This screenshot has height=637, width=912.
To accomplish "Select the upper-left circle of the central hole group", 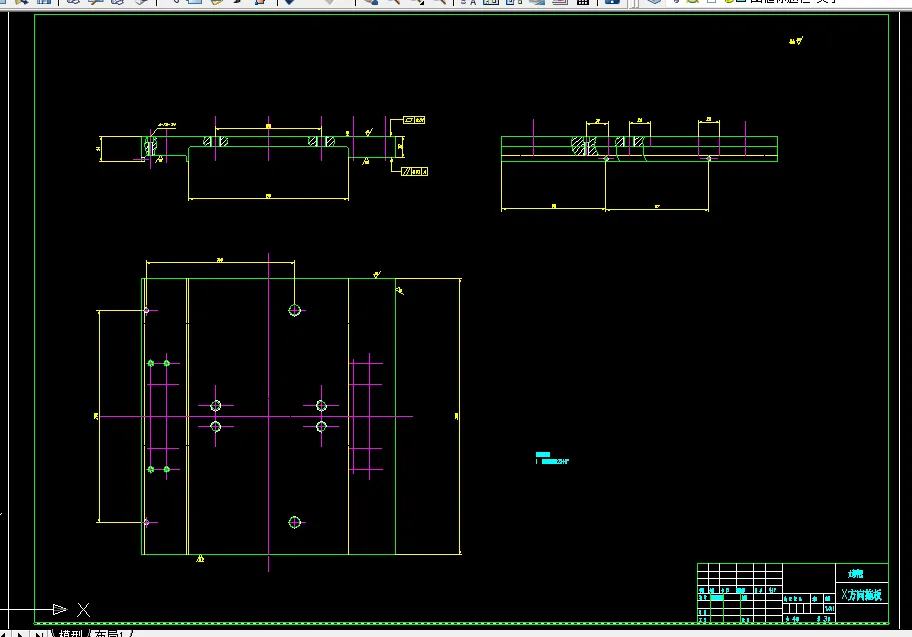I will [x=216, y=405].
